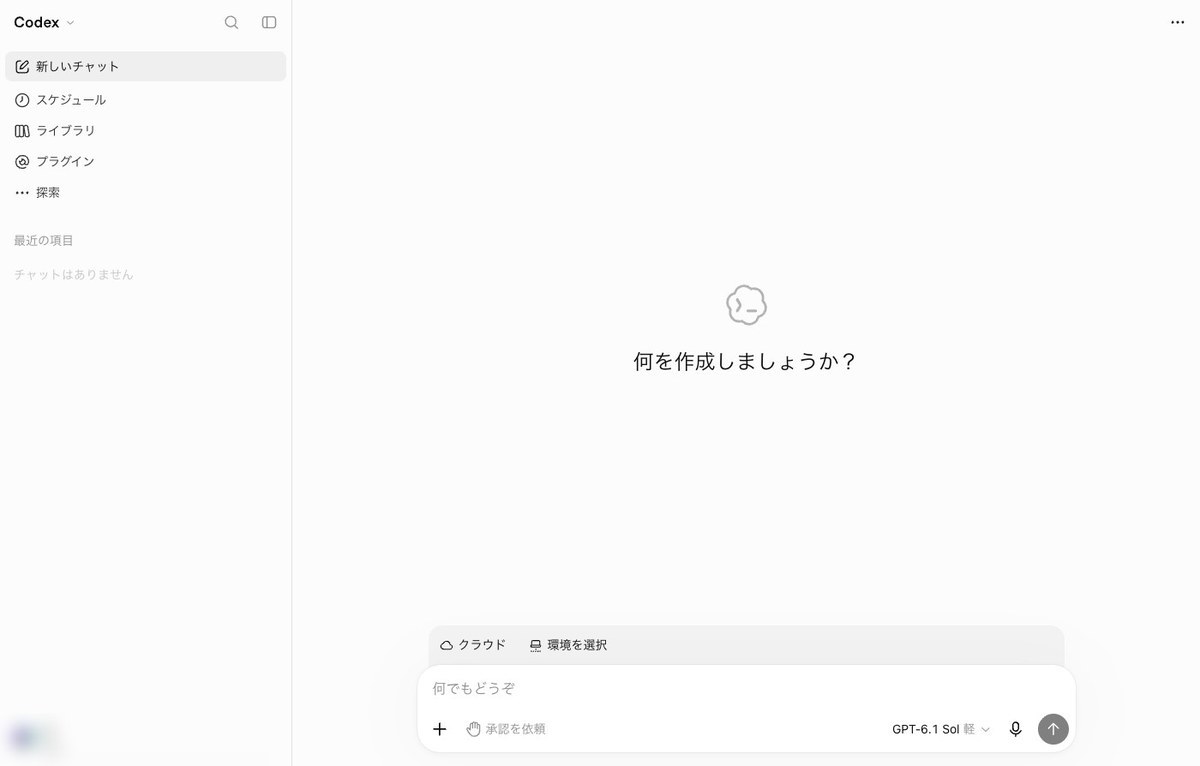Image resolution: width=1200 pixels, height=766 pixels.
Task: Start a new chat via 新しいチャット
Action: pos(146,67)
